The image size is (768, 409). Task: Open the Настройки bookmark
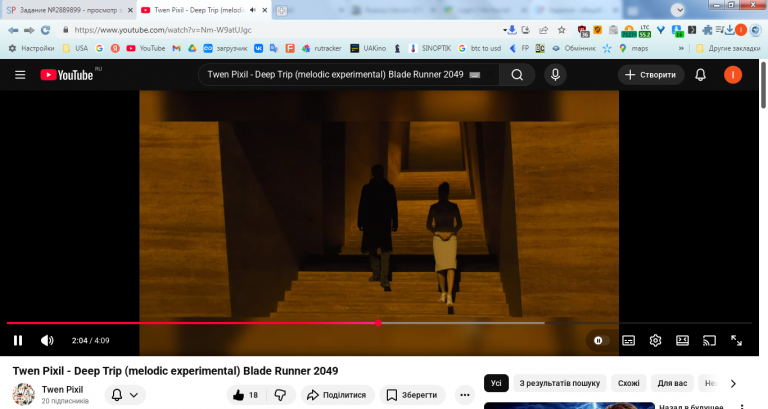click(x=31, y=48)
